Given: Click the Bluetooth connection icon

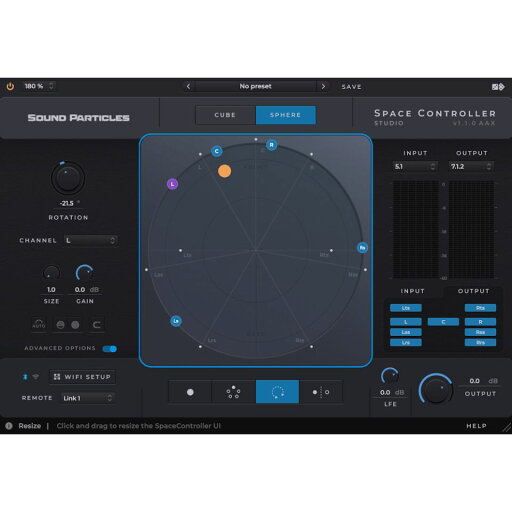Looking at the screenshot, I should 25,377.
